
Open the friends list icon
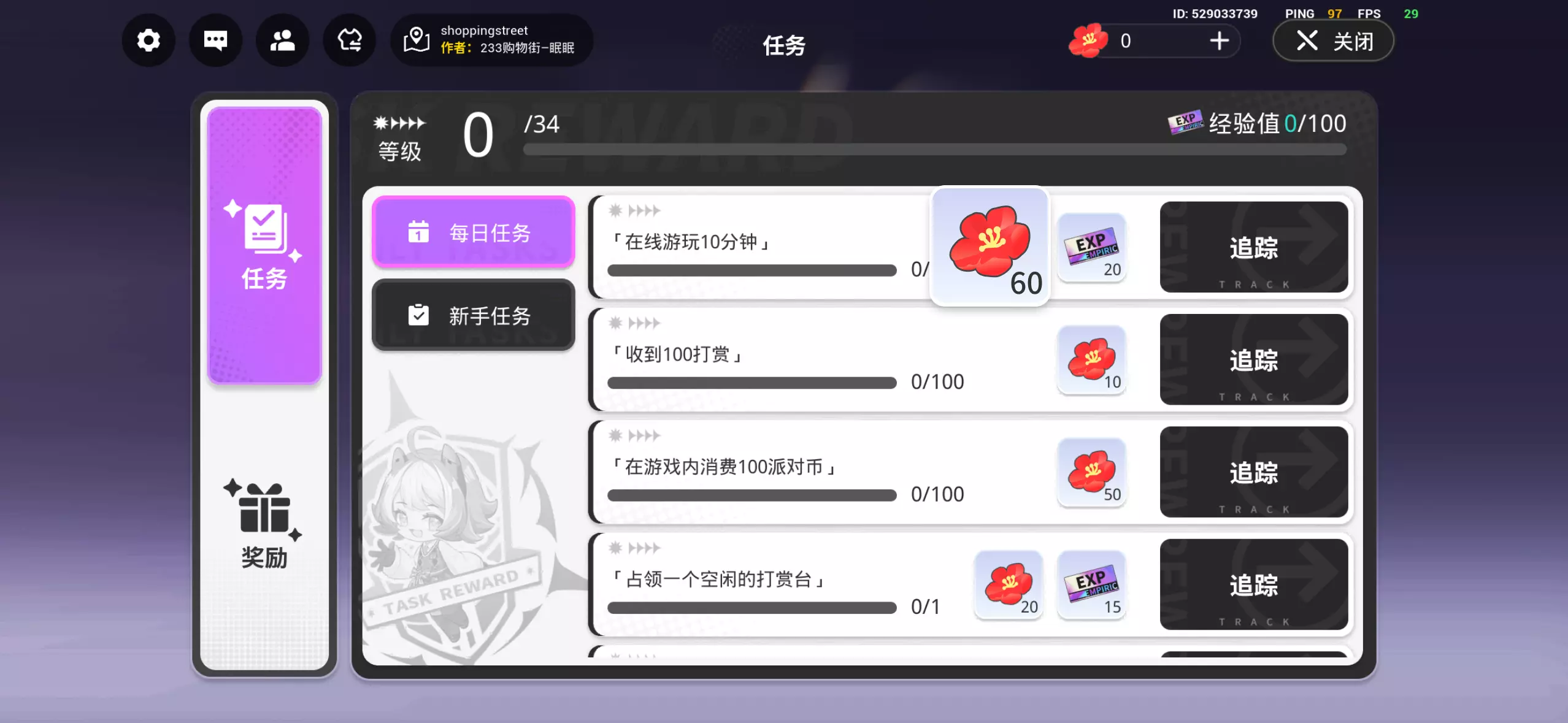(x=282, y=40)
